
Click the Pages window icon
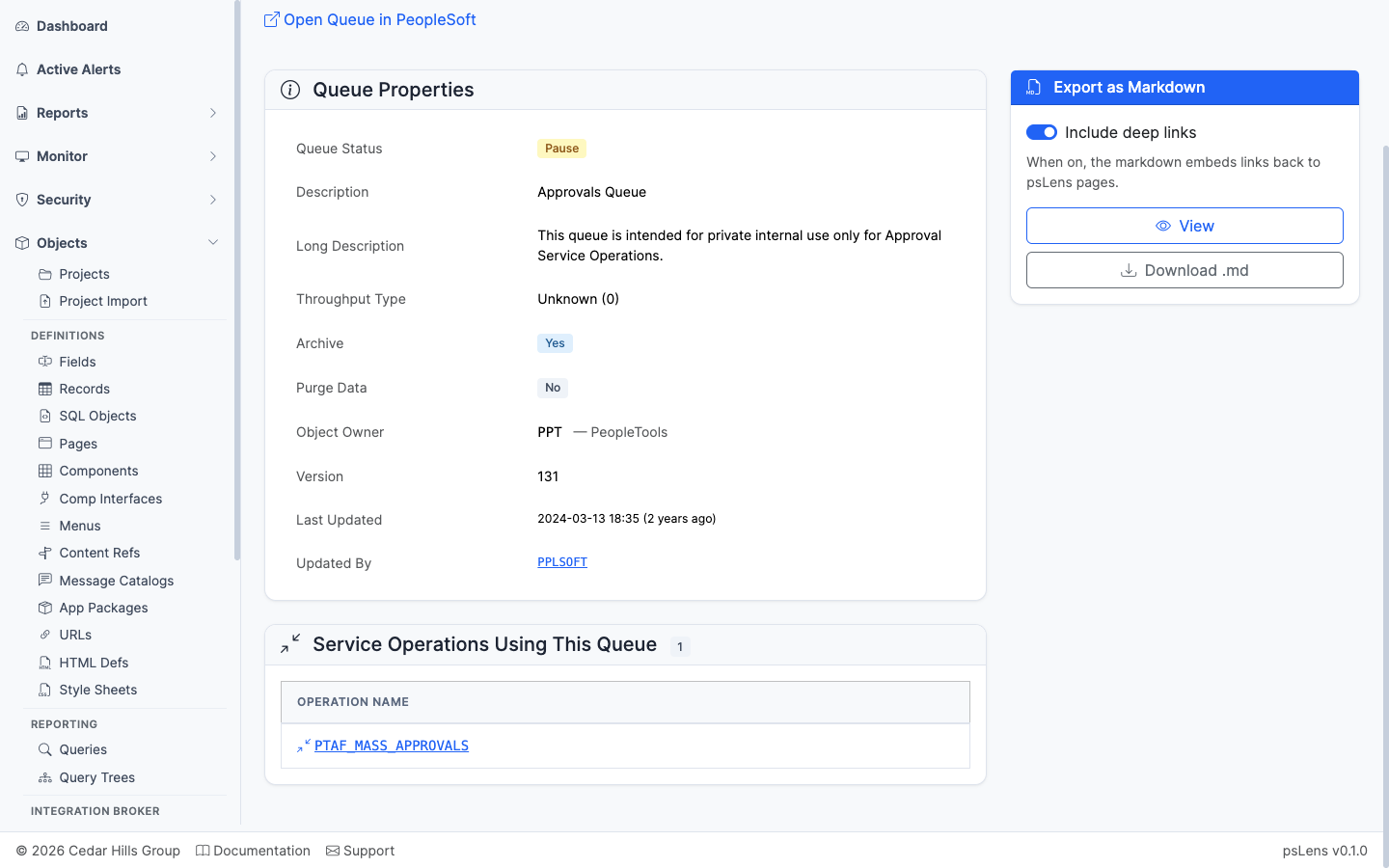(x=44, y=444)
